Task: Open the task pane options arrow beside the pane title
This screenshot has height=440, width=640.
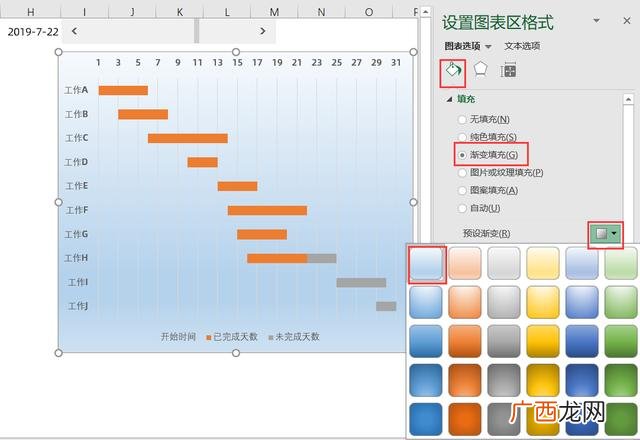Action: click(x=596, y=20)
